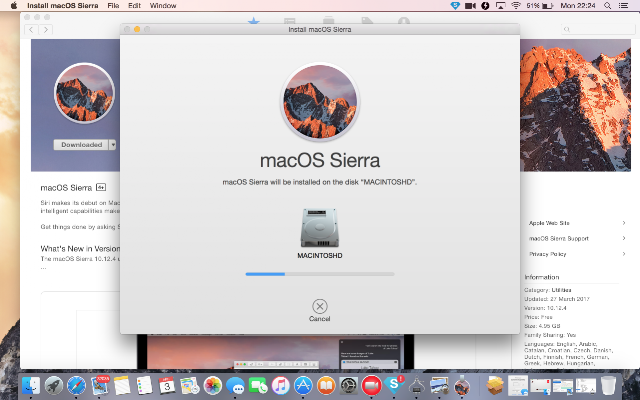Screen dimensions: 640x400
Task: Expand chevron beside Privacy Policy
Action: coord(624,254)
